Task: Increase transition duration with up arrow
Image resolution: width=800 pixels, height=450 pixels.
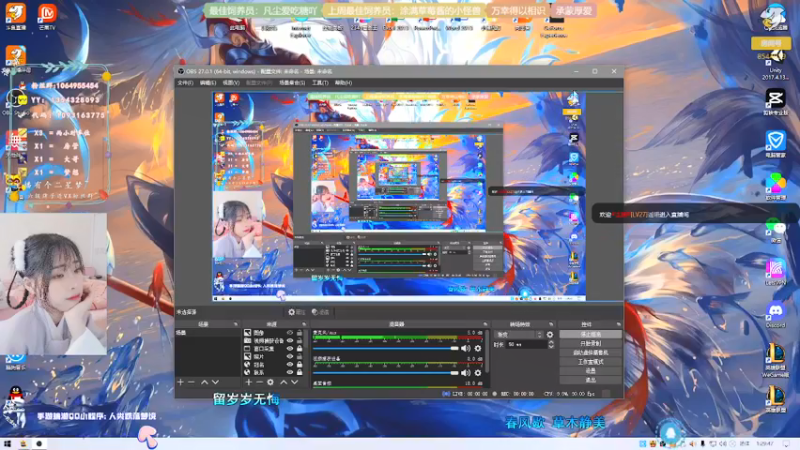Action: click(x=551, y=343)
